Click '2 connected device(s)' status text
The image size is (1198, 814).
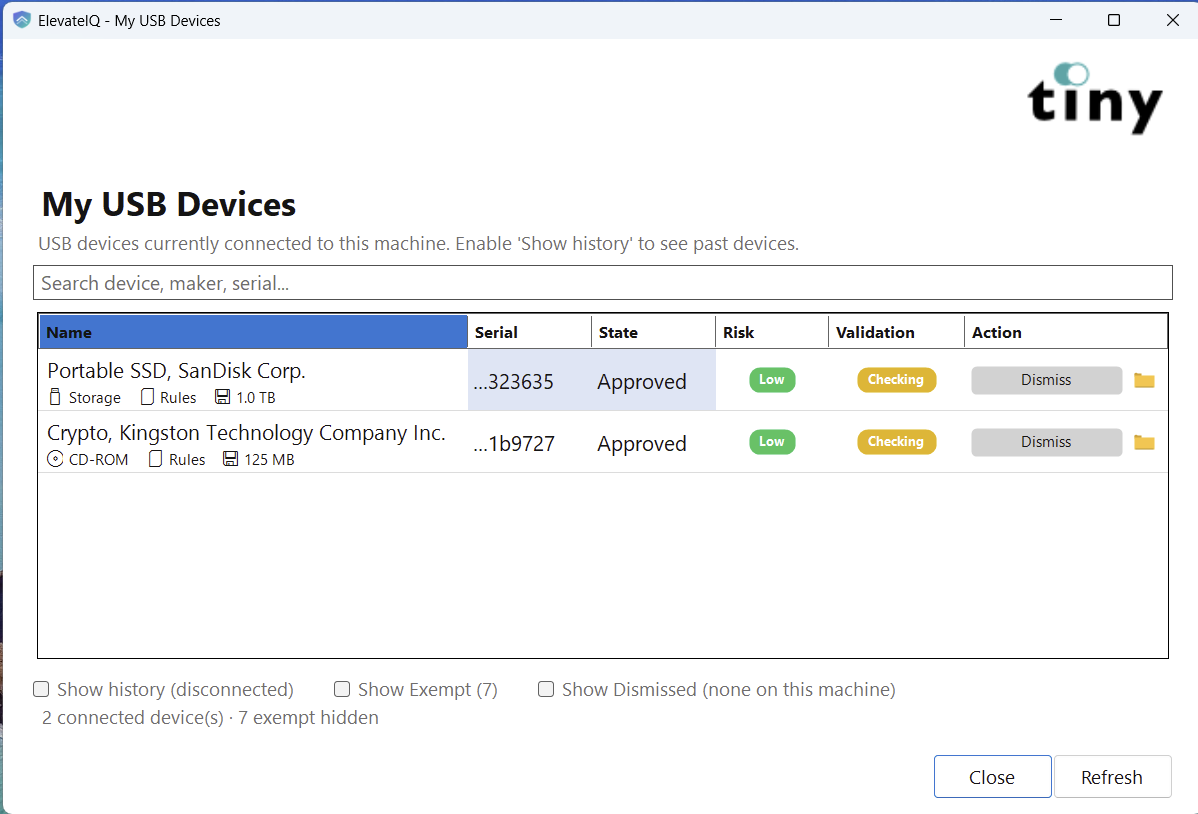133,718
